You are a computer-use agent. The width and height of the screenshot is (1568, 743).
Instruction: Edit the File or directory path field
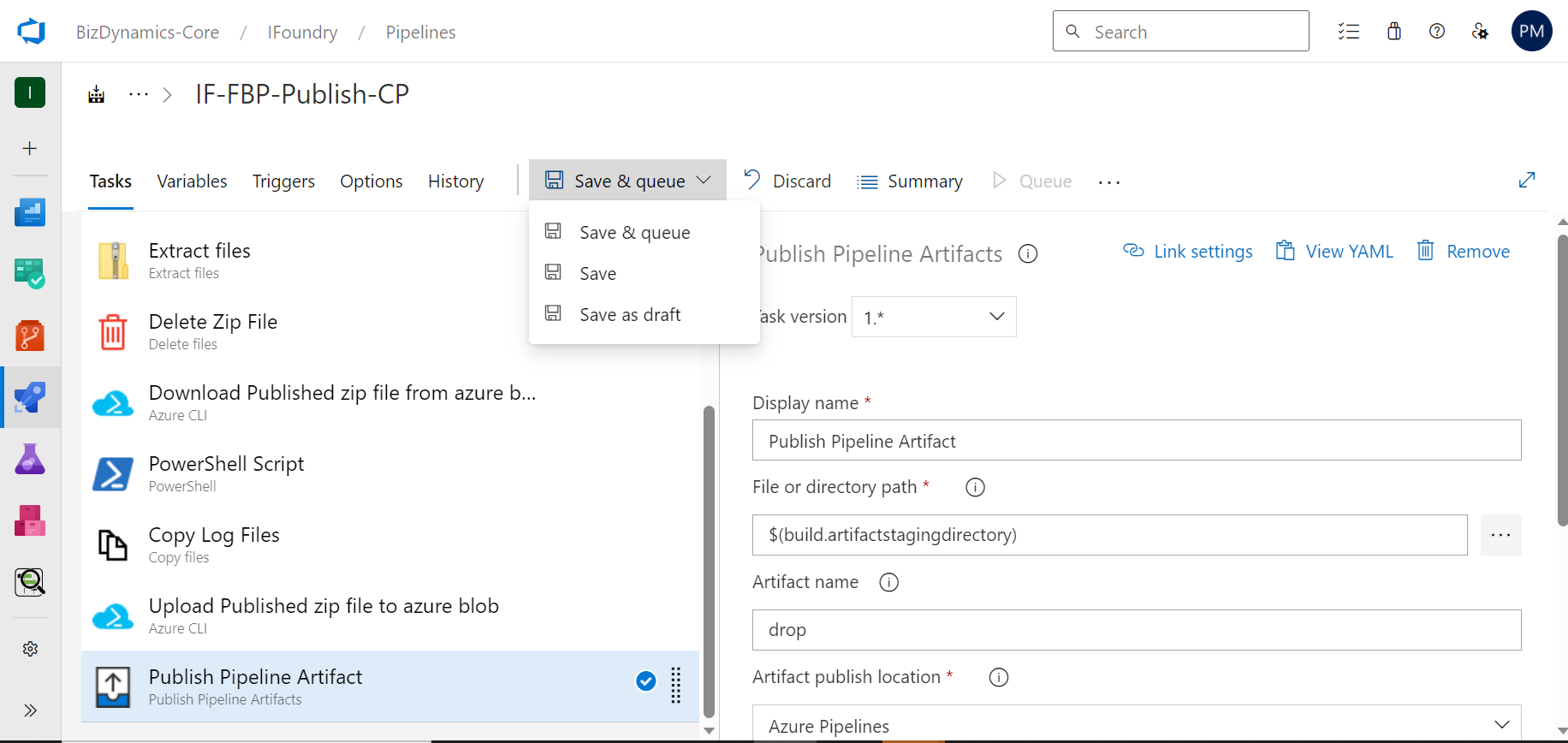point(1110,535)
